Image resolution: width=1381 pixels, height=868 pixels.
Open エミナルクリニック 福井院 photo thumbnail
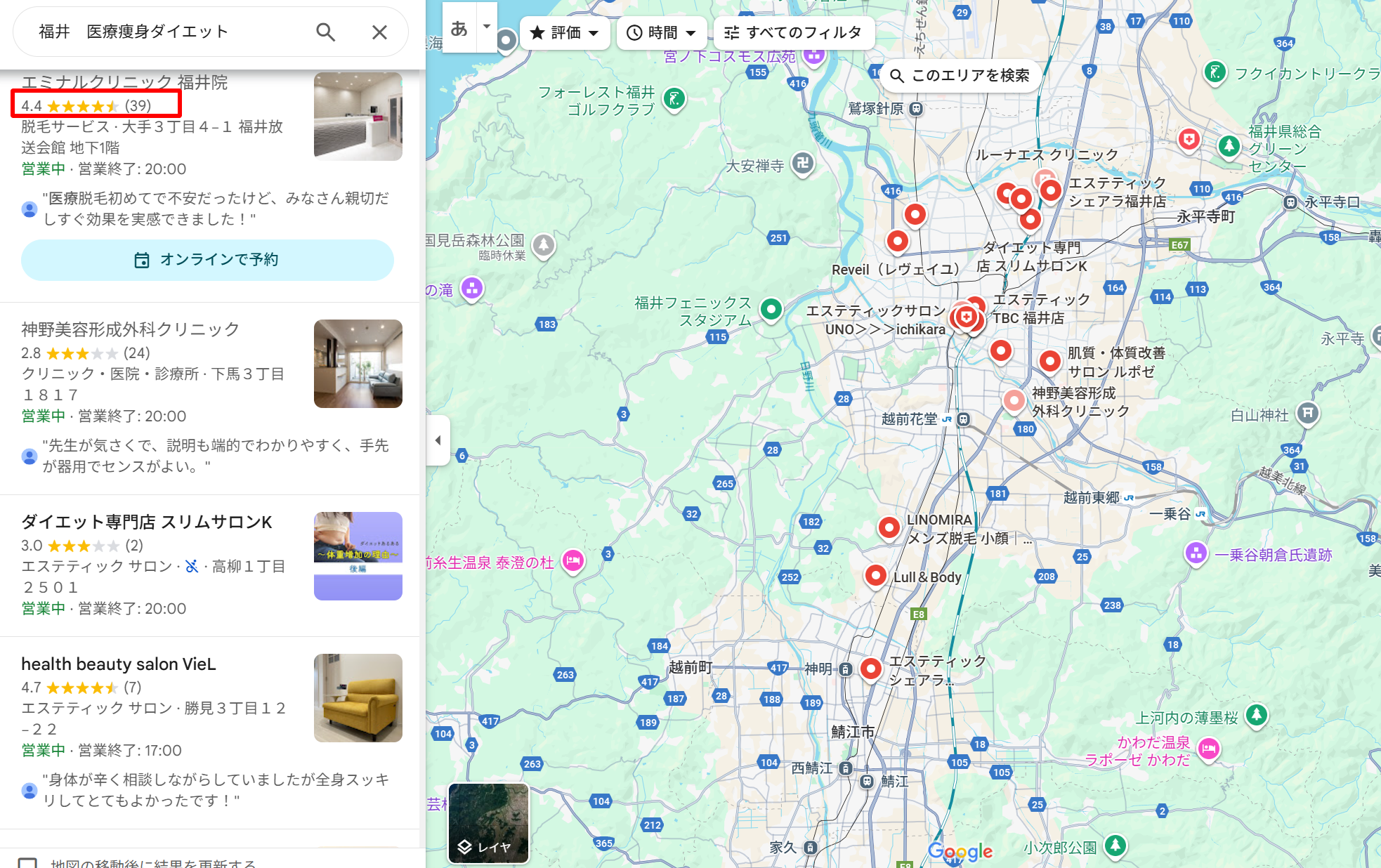pyautogui.click(x=358, y=116)
